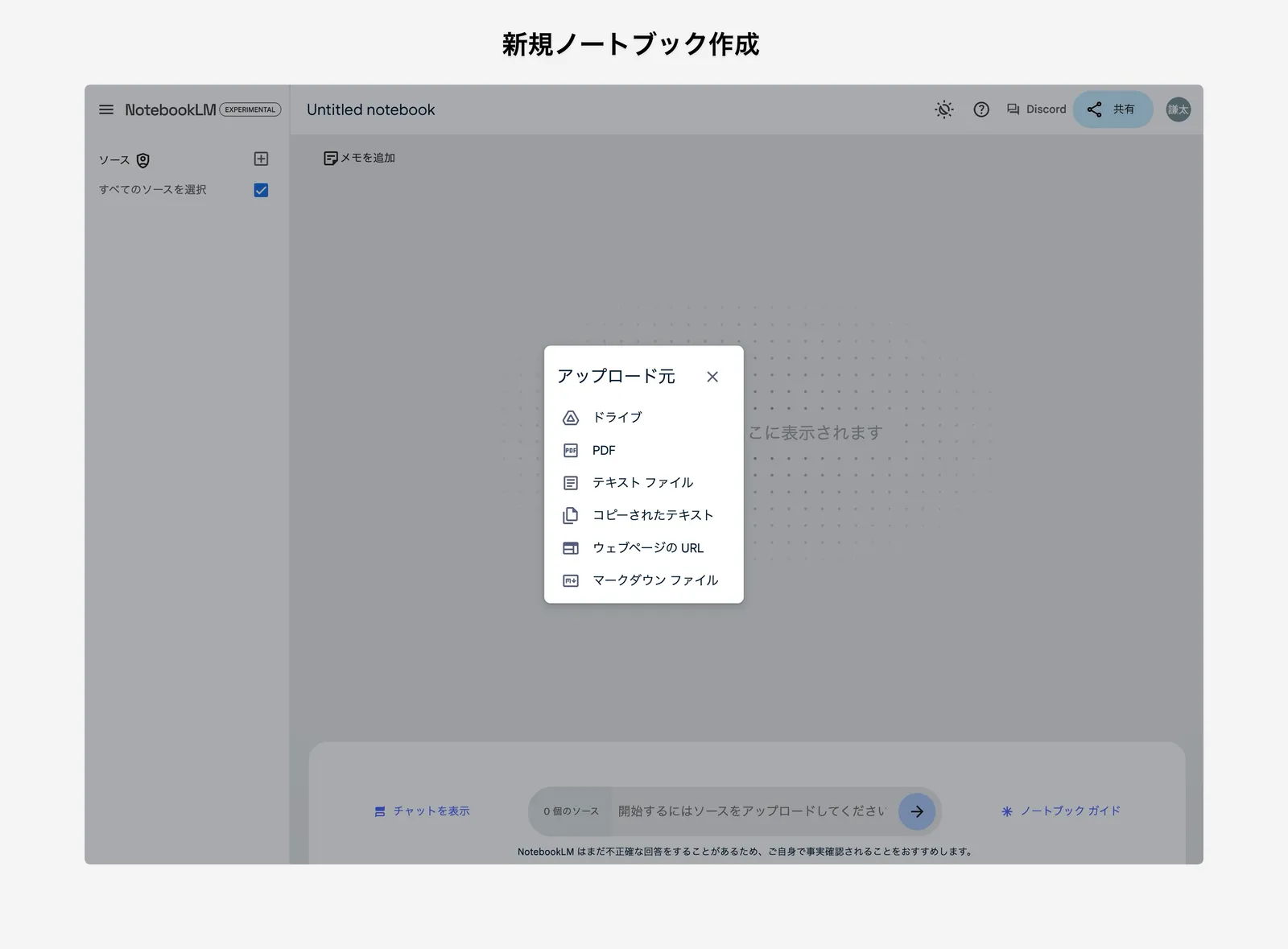Click the アップロード元 dialog title
Image resolution: width=1288 pixels, height=949 pixels.
point(616,376)
